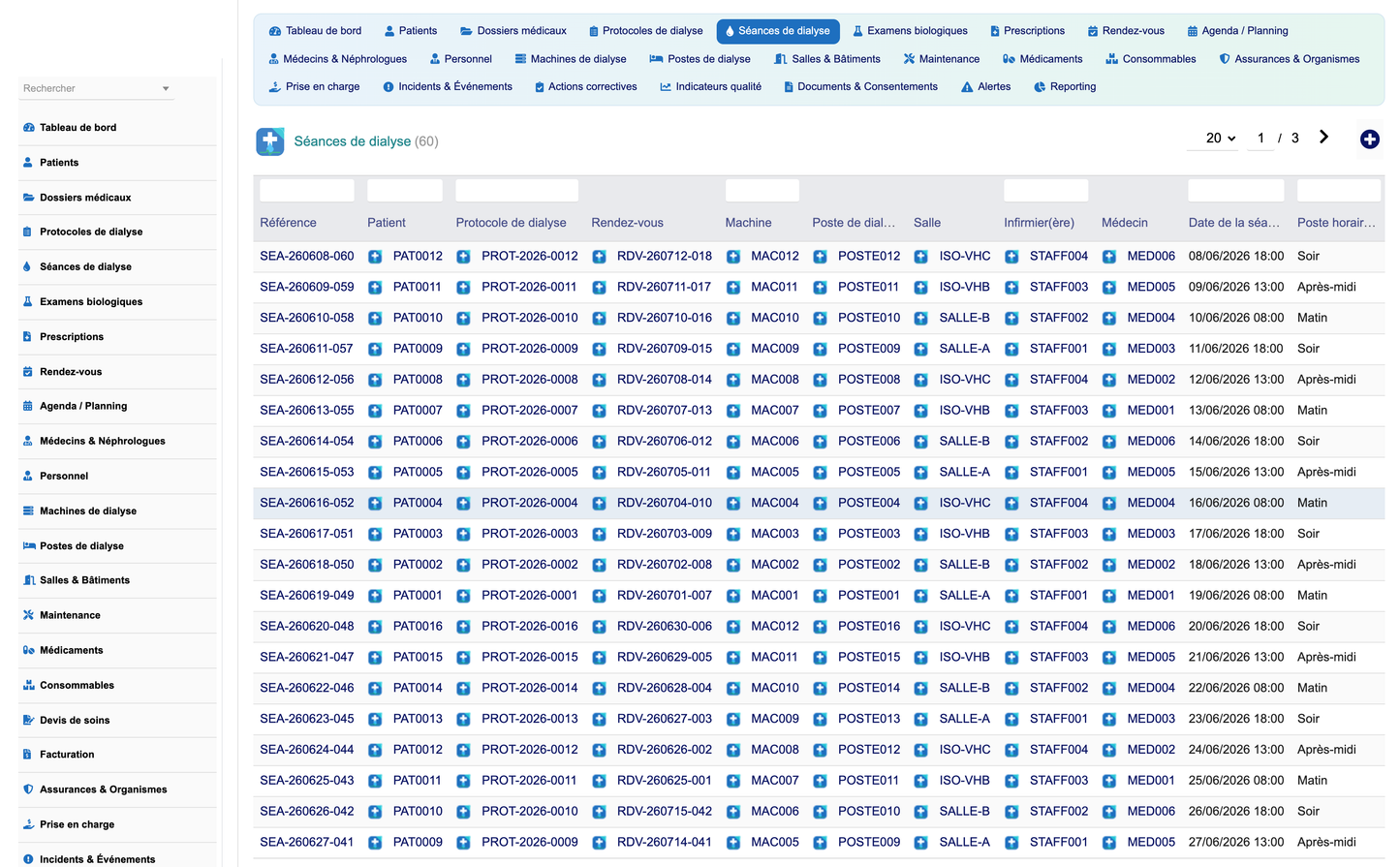Open patient icon next to PAT0012 in first row

[375, 257]
